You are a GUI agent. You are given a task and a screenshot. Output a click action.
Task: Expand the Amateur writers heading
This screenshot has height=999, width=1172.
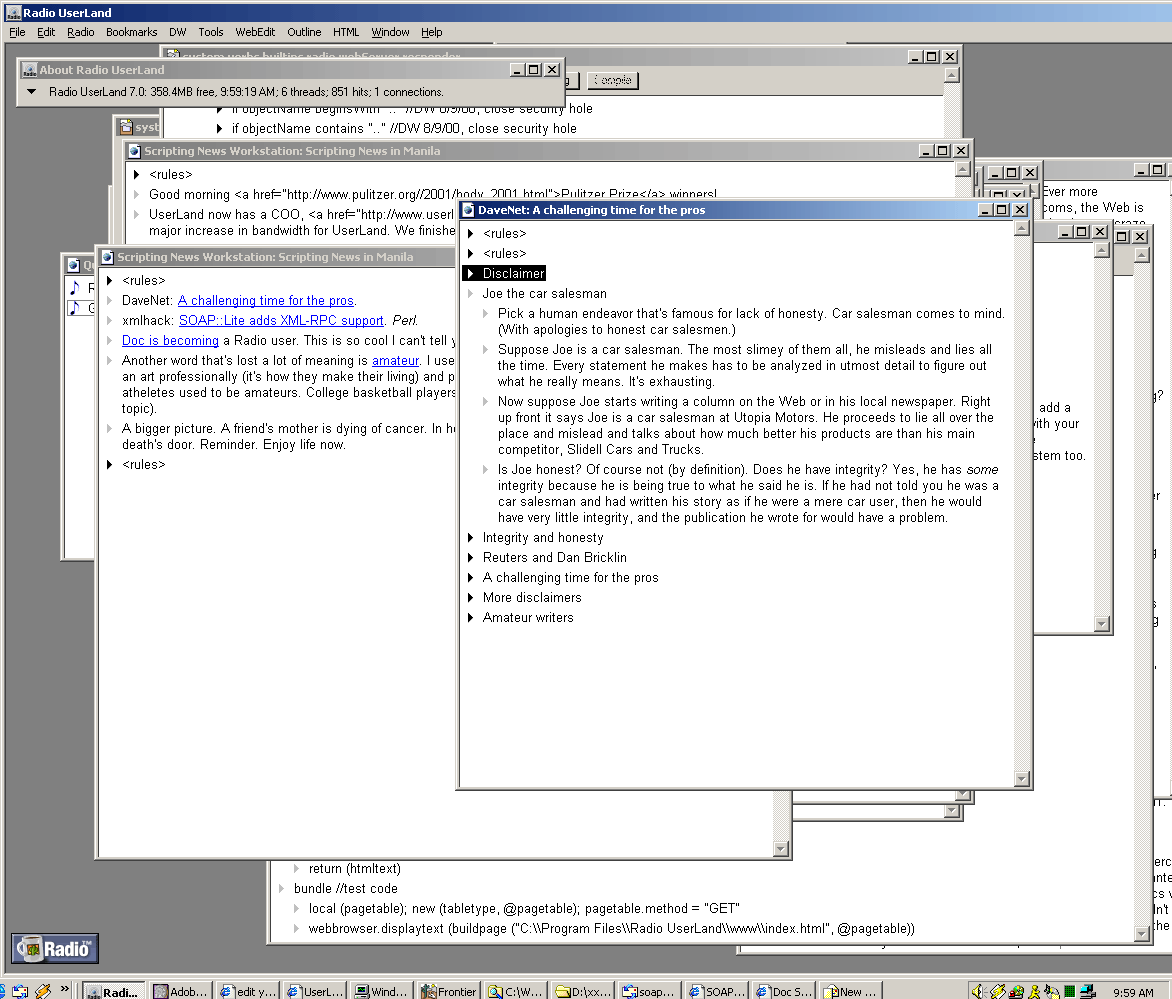click(470, 618)
